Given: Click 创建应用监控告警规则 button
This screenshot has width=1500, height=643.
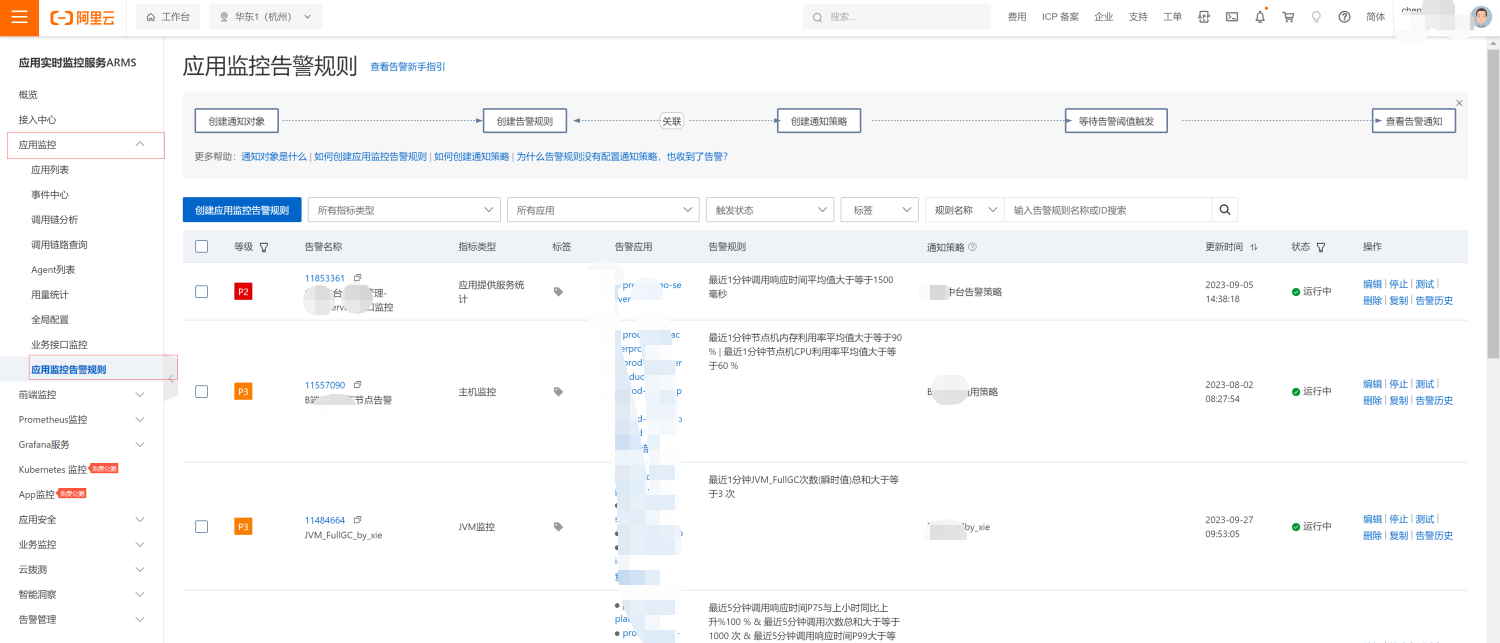Looking at the screenshot, I should (x=242, y=210).
